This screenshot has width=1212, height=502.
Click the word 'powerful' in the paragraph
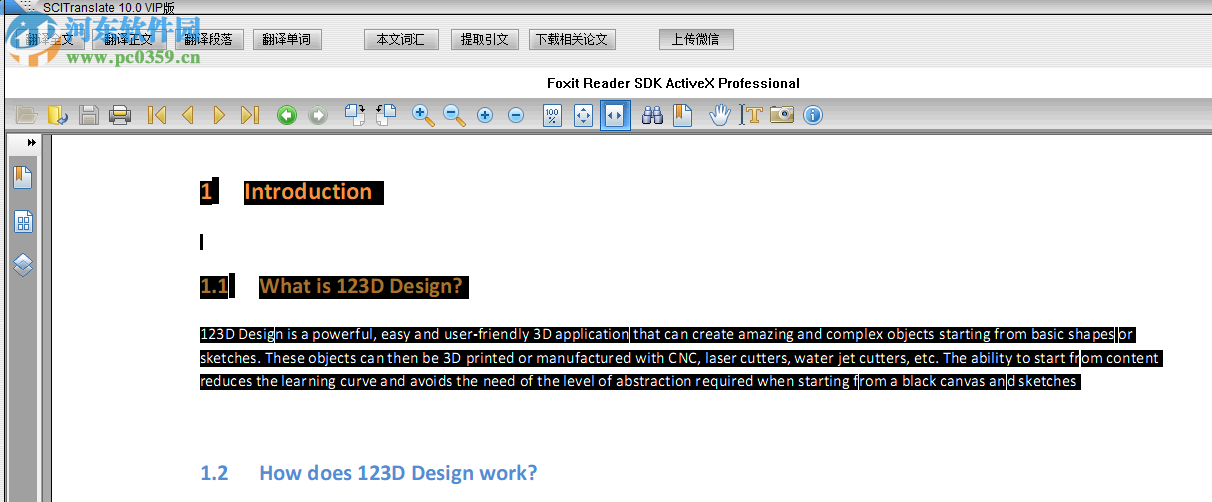click(x=344, y=335)
